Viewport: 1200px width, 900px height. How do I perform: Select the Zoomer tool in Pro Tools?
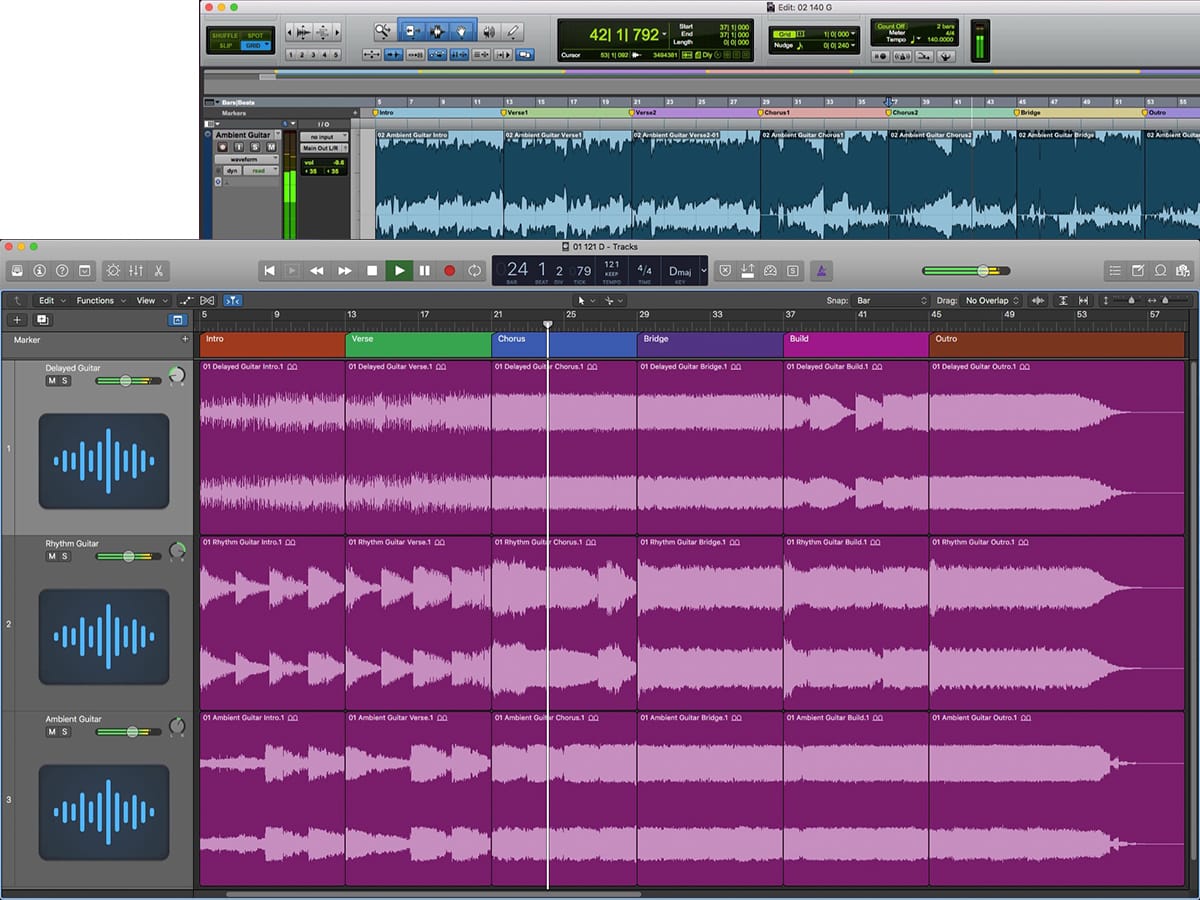(x=383, y=31)
